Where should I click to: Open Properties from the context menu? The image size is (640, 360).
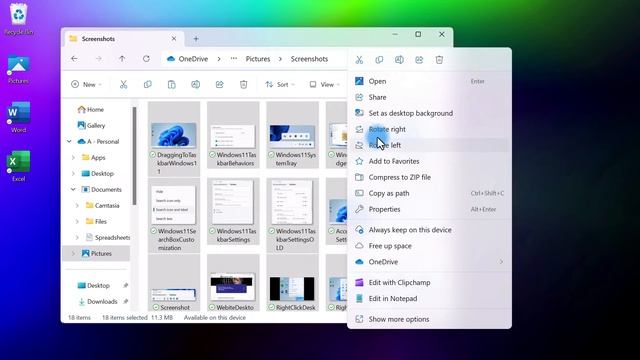pyautogui.click(x=429, y=209)
